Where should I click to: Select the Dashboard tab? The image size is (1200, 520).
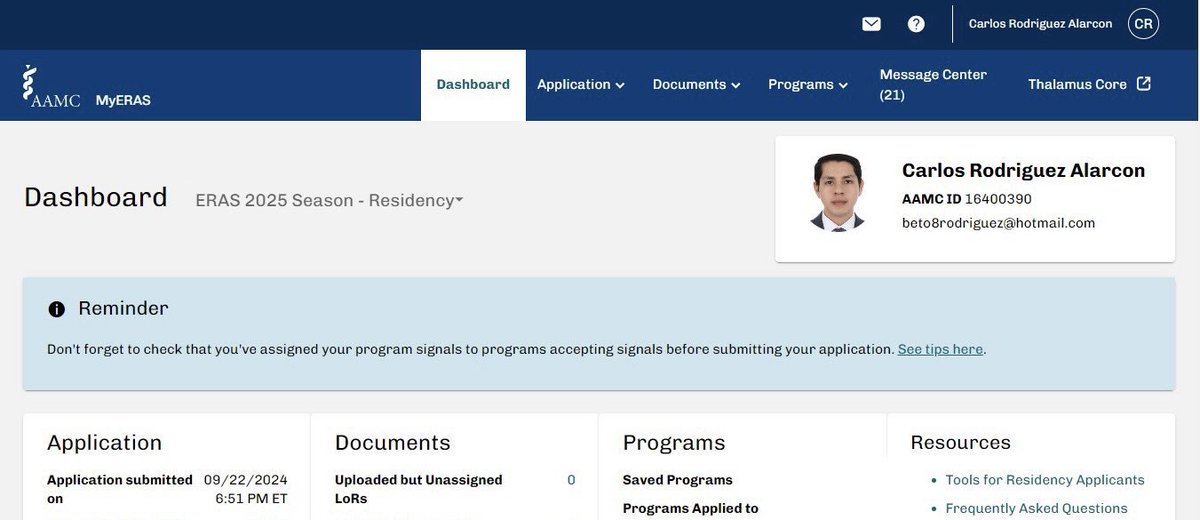pos(473,85)
